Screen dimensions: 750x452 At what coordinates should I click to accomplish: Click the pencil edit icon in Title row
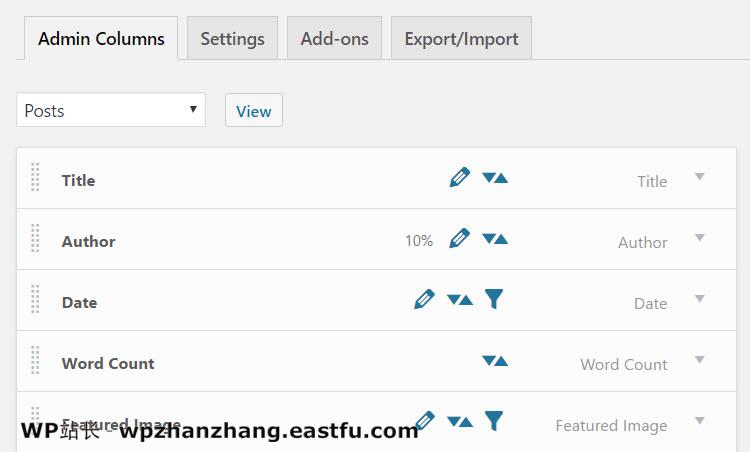coord(459,178)
